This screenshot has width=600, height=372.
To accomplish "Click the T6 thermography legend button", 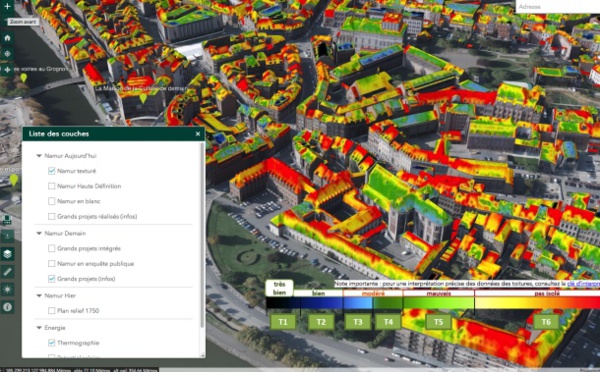I will point(546,321).
